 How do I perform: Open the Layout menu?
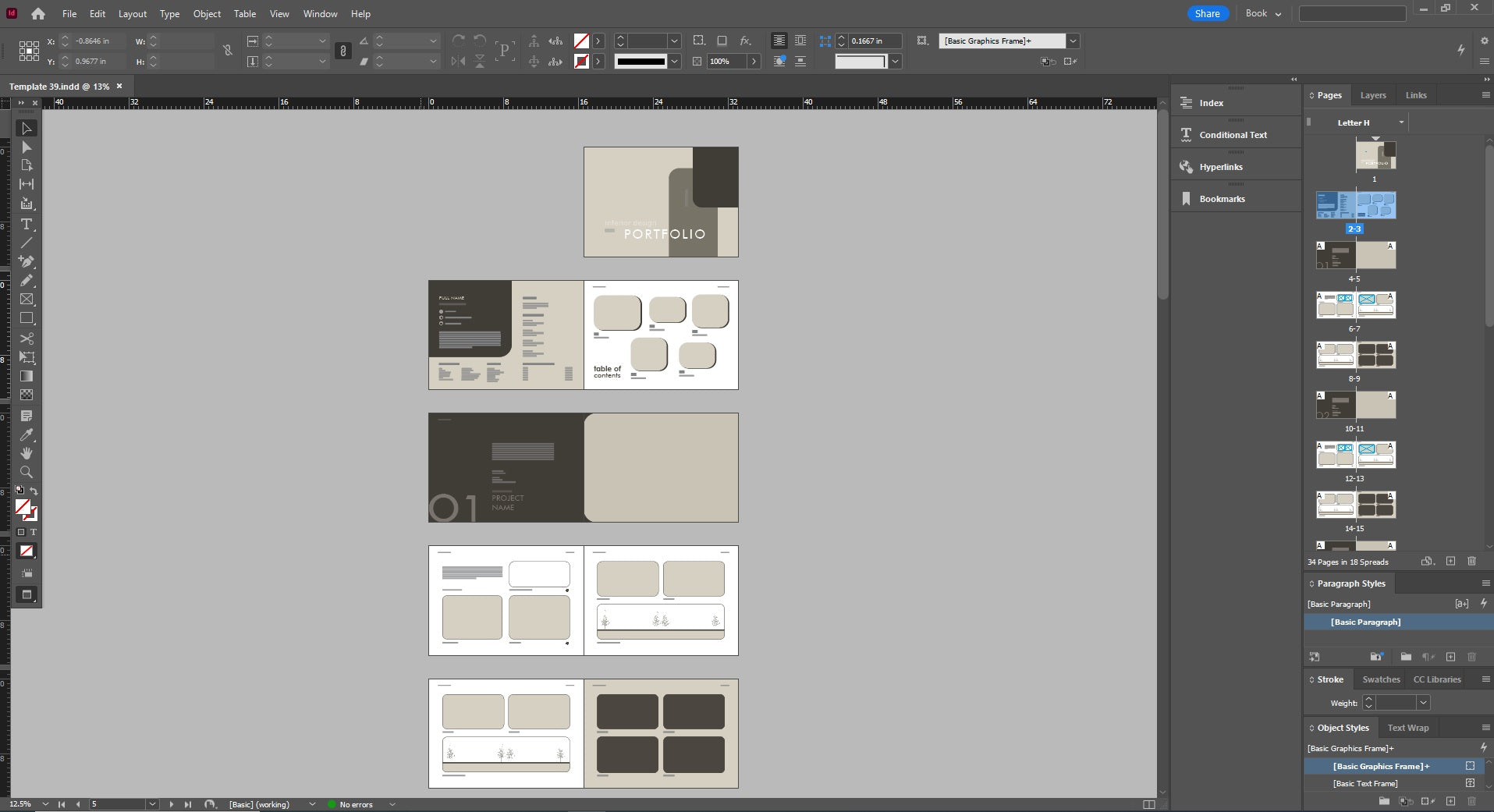pyautogui.click(x=132, y=14)
